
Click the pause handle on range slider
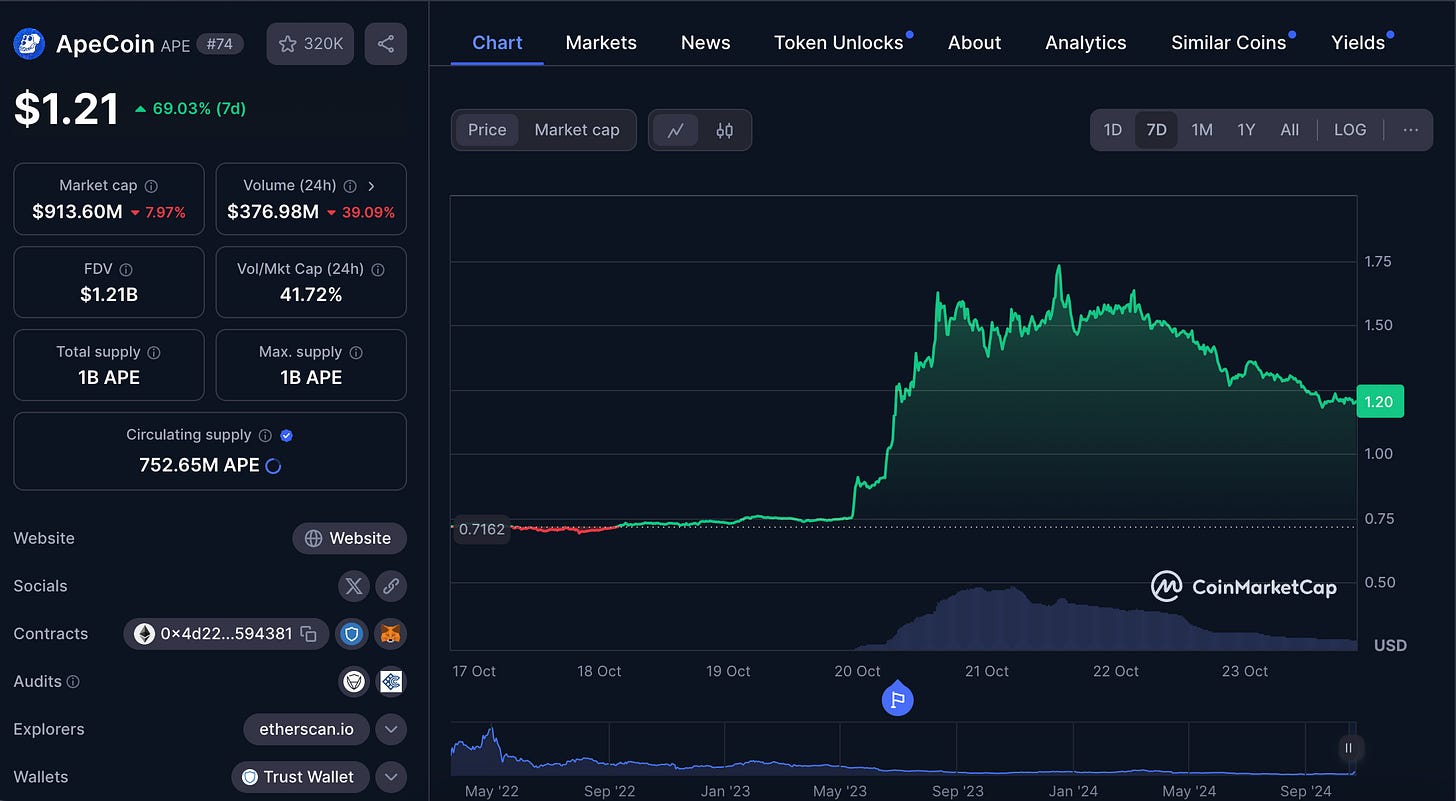coord(1348,747)
